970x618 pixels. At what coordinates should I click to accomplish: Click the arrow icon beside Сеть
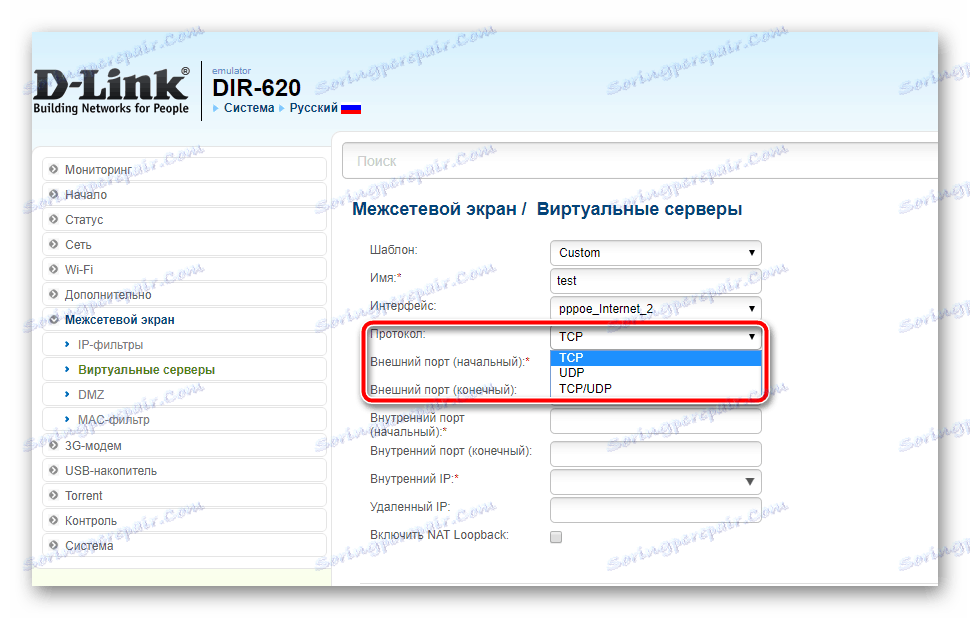tap(51, 244)
